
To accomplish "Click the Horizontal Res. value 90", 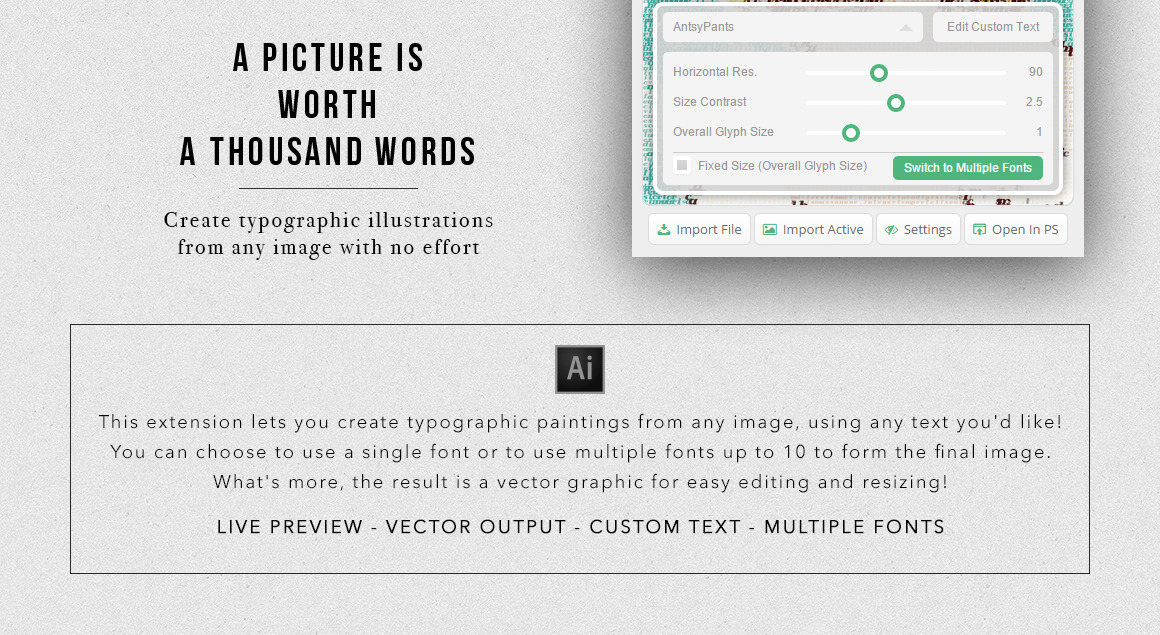I will click(x=1035, y=72).
